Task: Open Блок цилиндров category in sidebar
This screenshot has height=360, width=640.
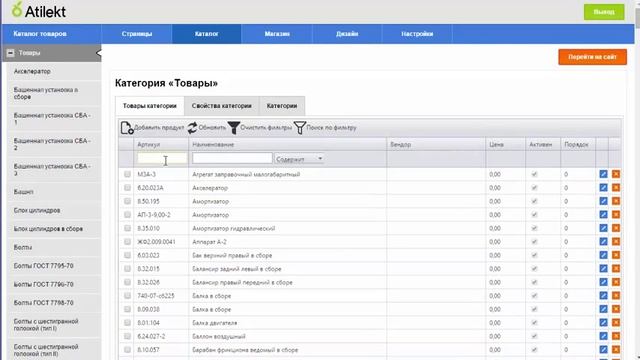Action: coord(54,210)
